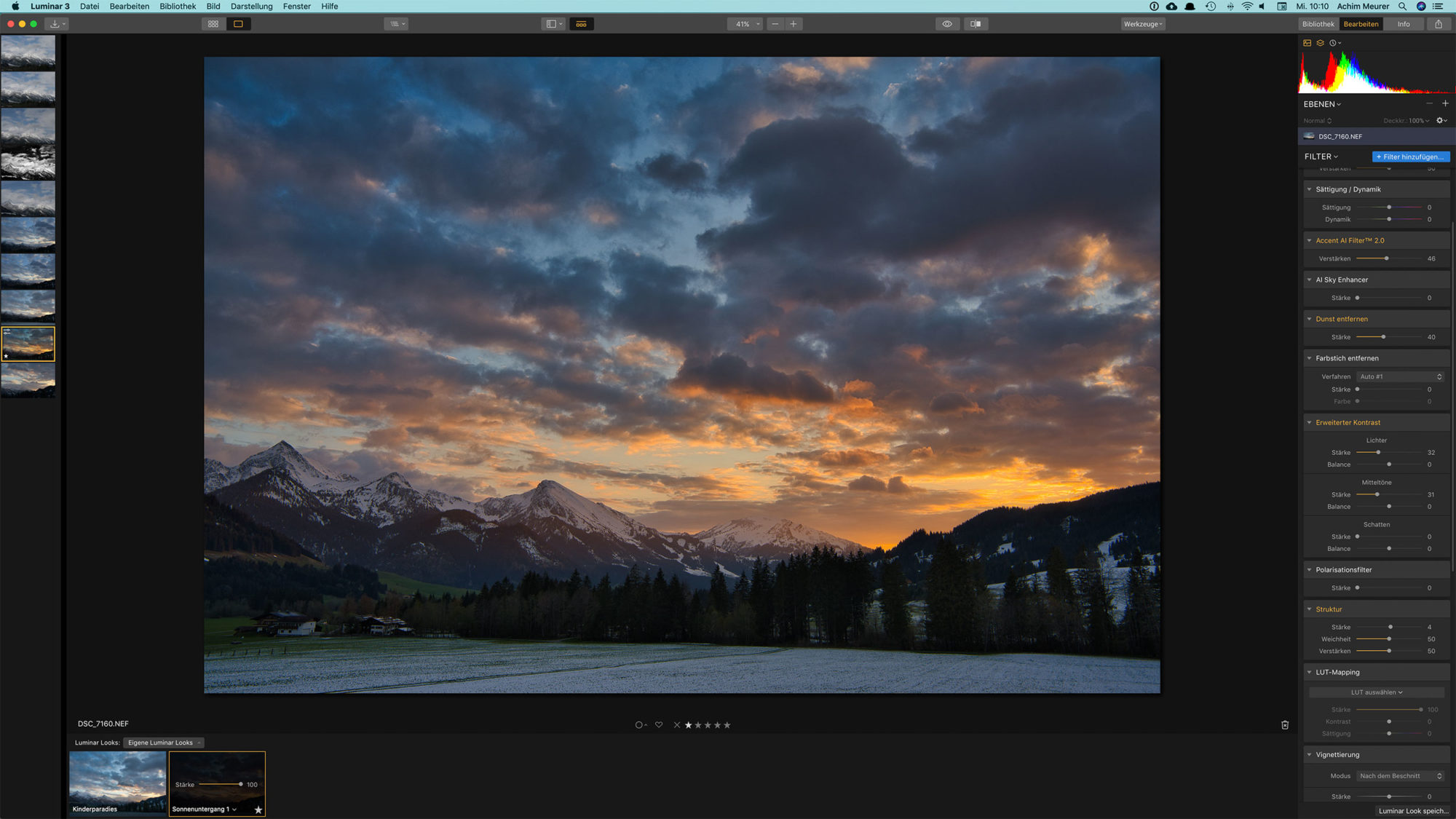Open the Vignettierung Modus dropdown
The height and width of the screenshot is (819, 1456).
coord(1401,776)
